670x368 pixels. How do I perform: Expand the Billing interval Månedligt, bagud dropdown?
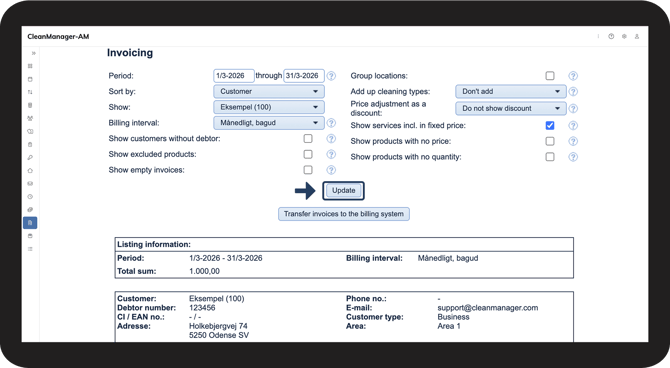pyautogui.click(x=269, y=123)
